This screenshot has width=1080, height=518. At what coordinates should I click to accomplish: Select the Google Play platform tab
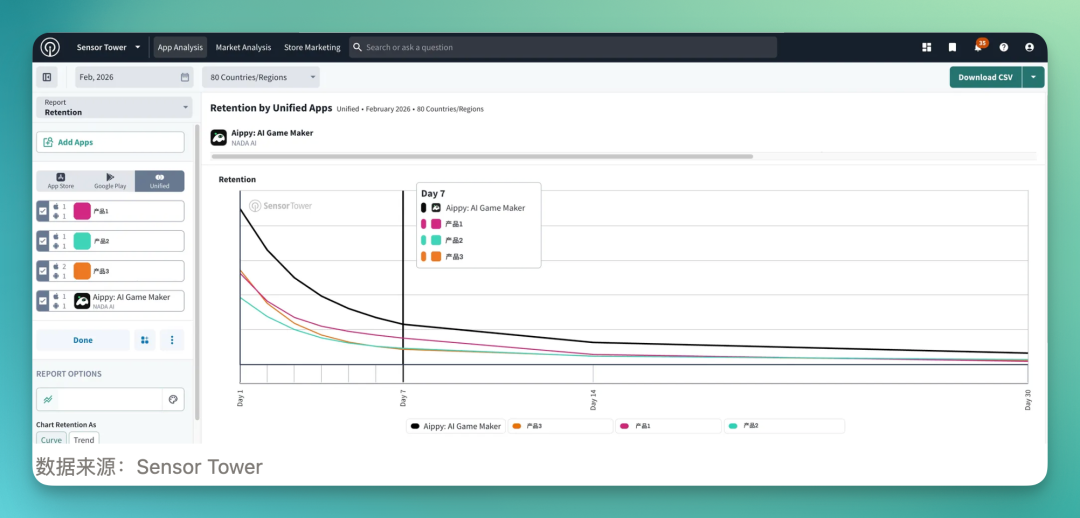tap(110, 181)
